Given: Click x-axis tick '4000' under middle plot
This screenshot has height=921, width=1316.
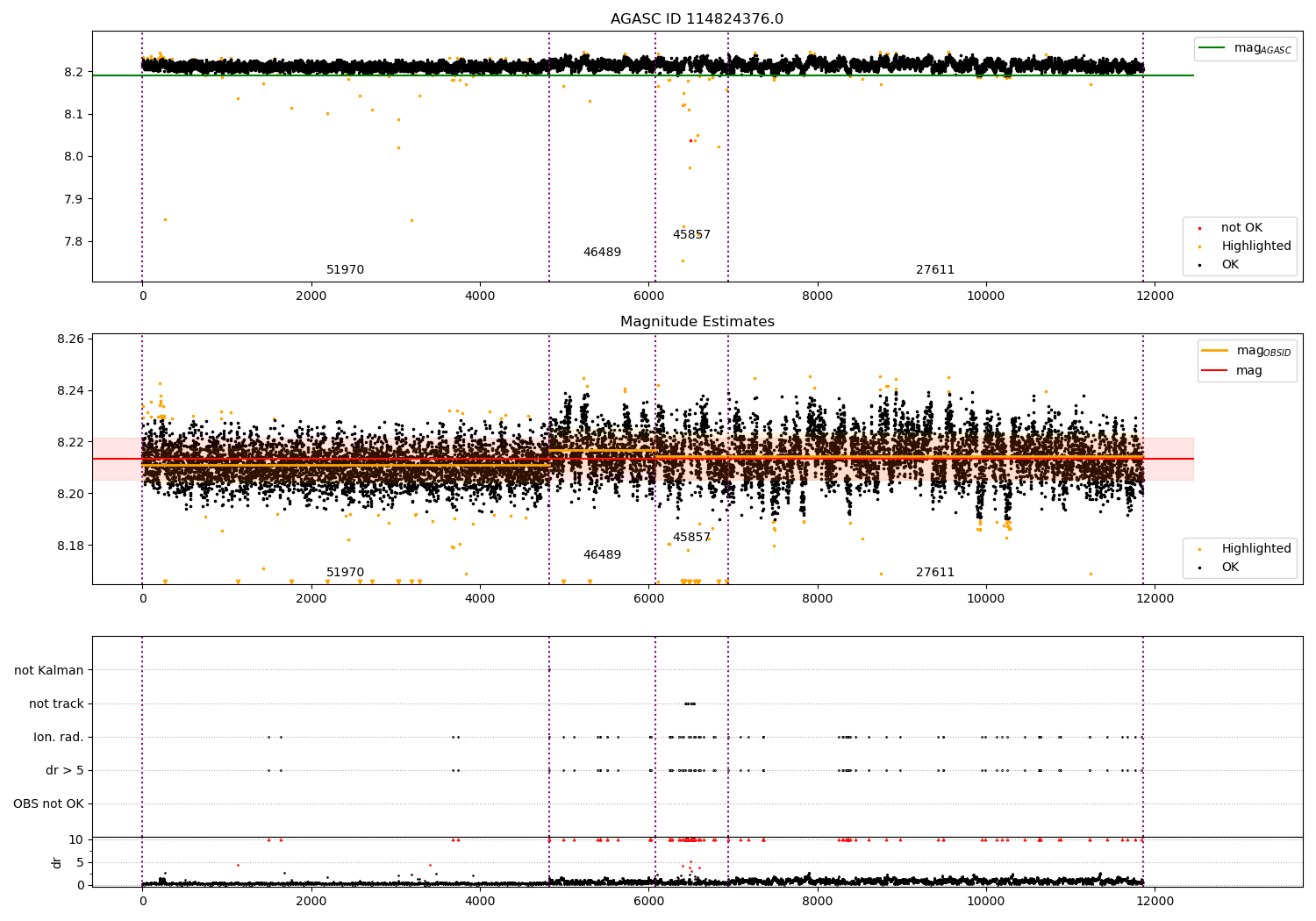Looking at the screenshot, I should [x=480, y=599].
